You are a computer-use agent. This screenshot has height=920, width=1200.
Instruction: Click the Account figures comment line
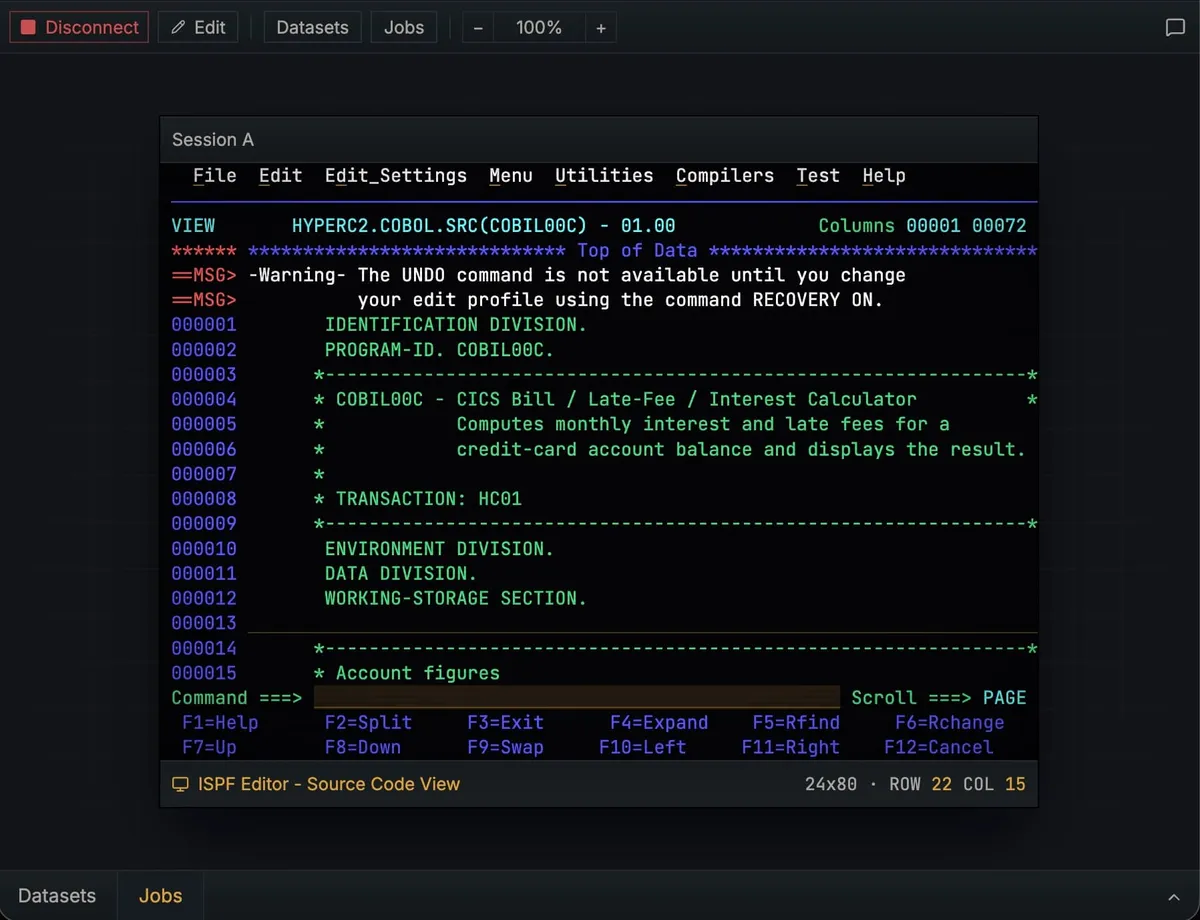[407, 673]
